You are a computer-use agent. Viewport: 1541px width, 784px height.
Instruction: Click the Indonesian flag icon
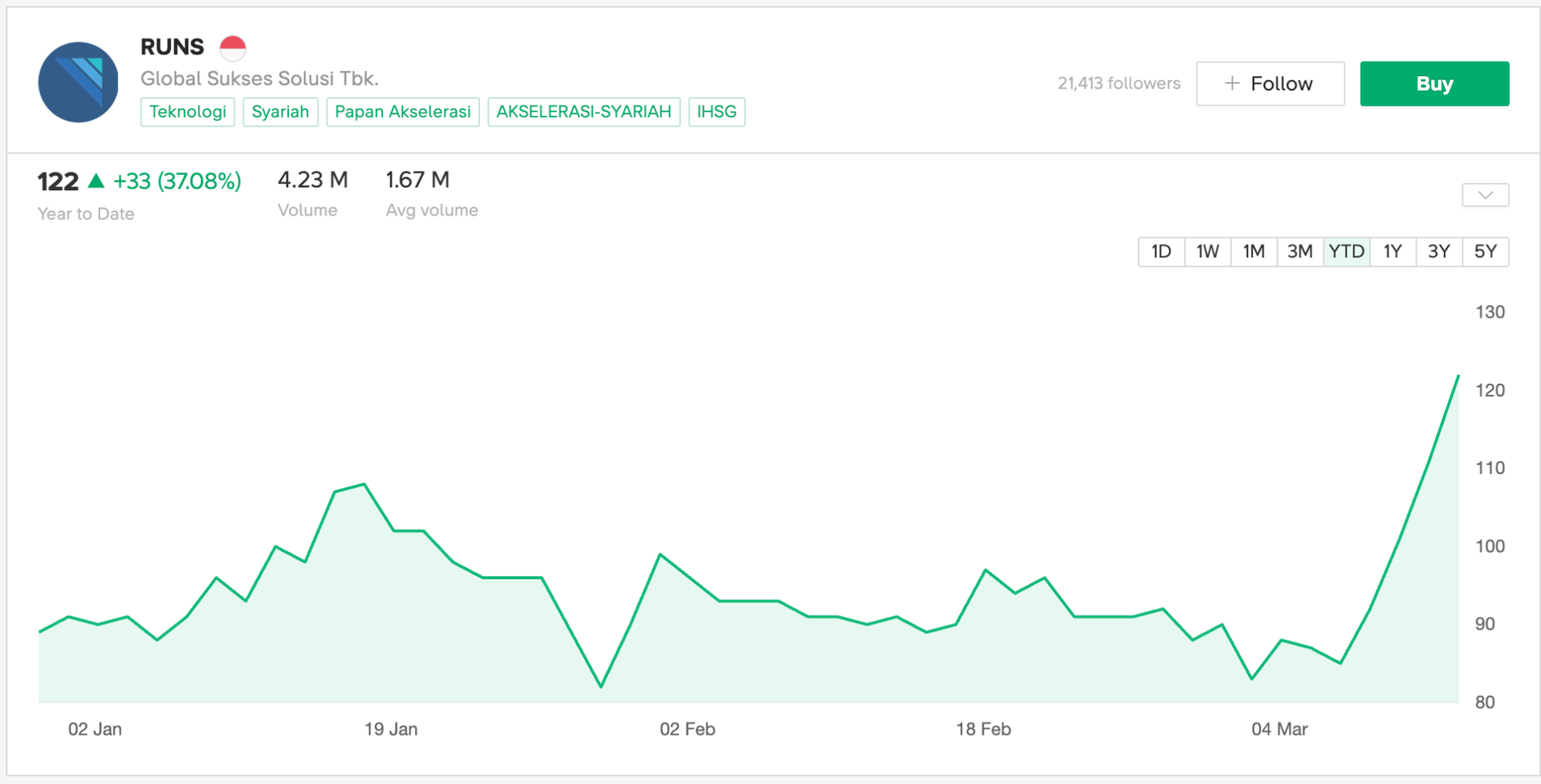[233, 48]
